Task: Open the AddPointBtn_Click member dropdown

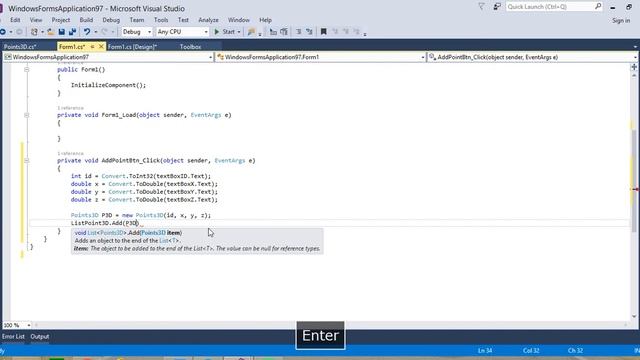Action: tap(533, 57)
